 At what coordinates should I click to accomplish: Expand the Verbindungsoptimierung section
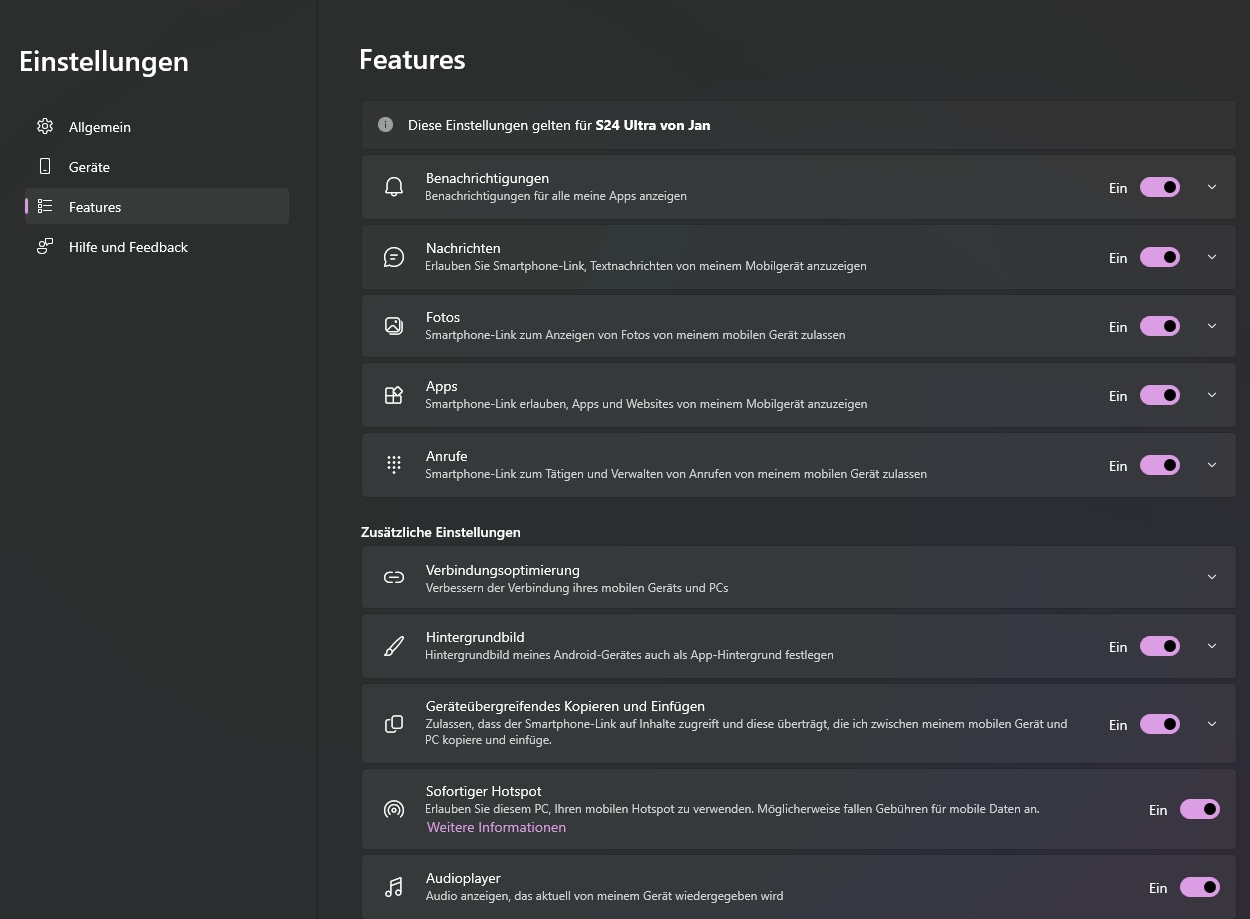(1212, 577)
